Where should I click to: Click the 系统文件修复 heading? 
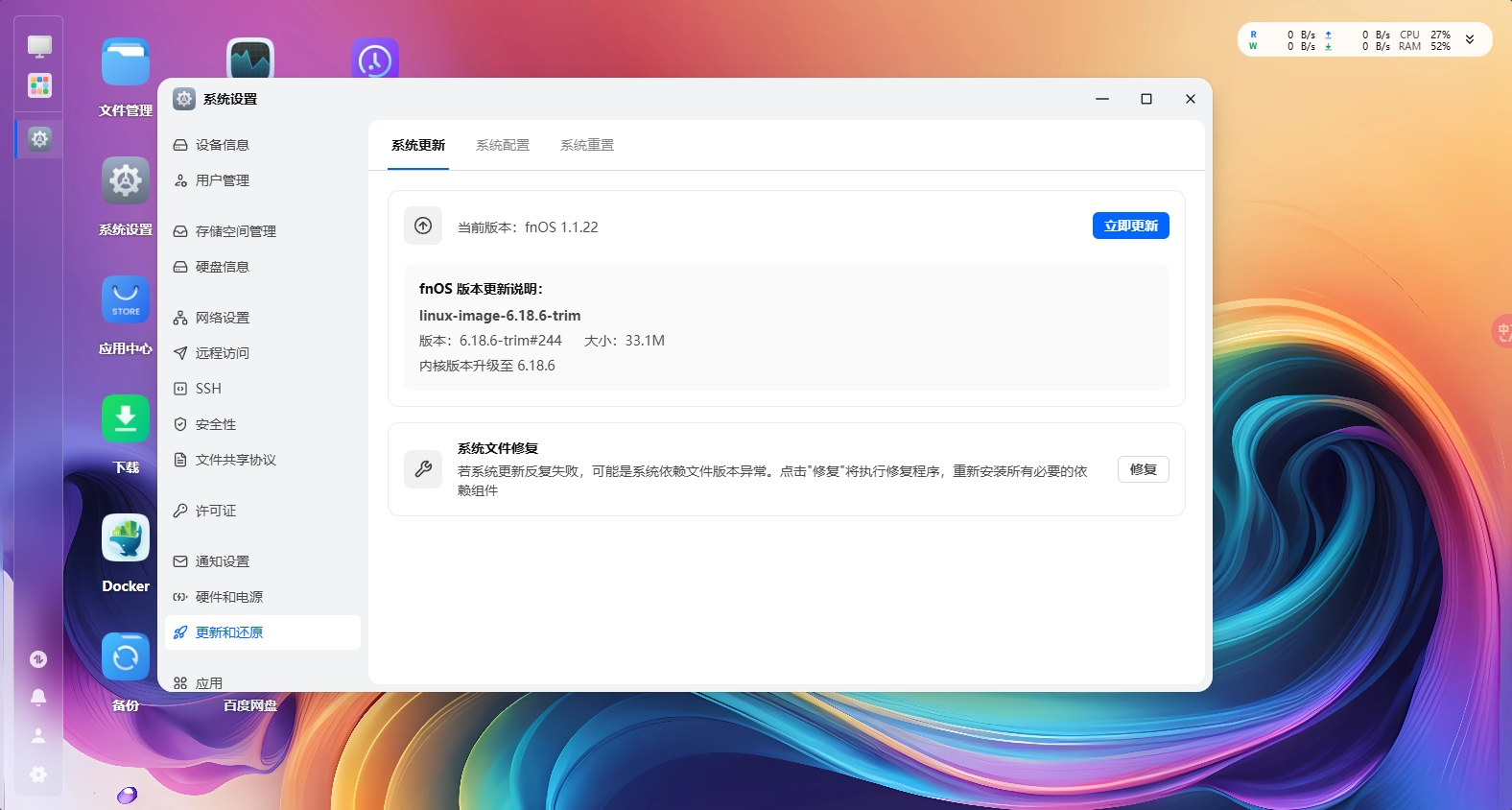[498, 448]
